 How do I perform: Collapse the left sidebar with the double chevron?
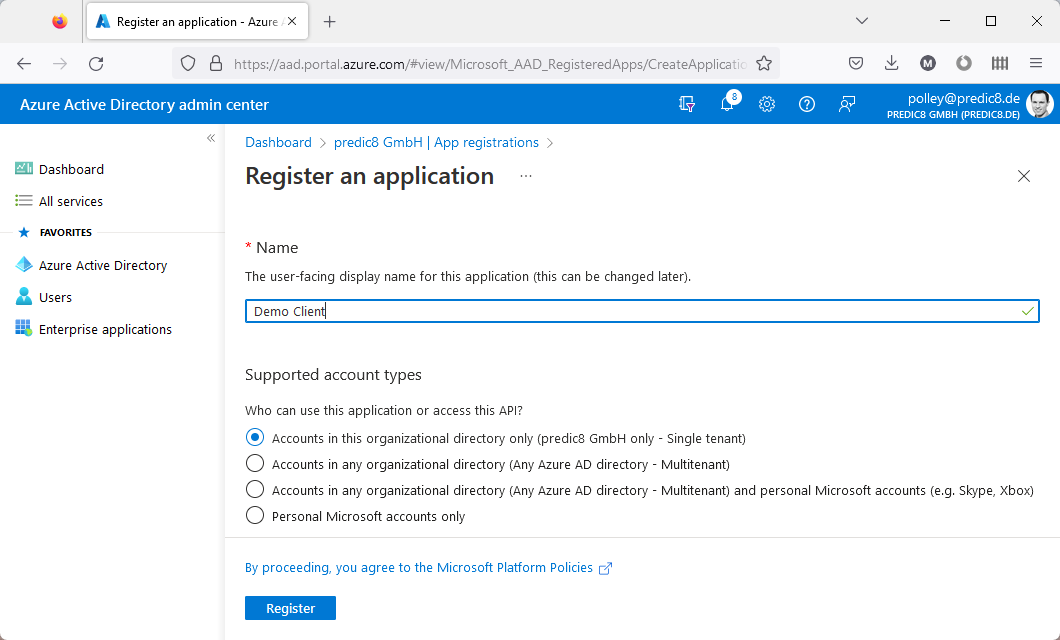(x=211, y=139)
